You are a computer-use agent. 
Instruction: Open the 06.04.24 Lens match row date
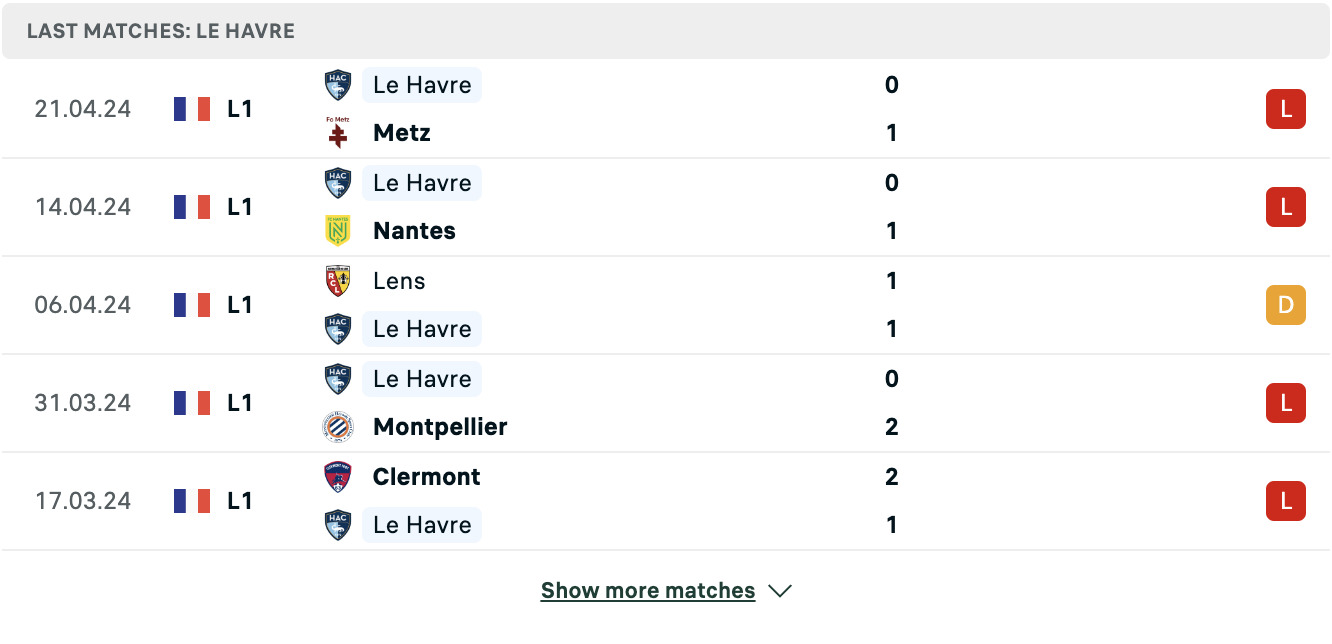(x=83, y=305)
